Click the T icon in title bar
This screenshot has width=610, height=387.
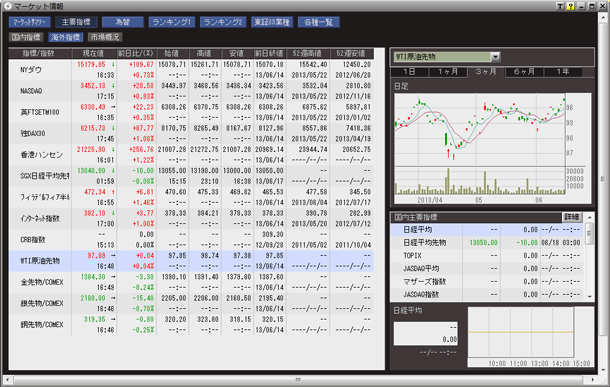(560, 6)
